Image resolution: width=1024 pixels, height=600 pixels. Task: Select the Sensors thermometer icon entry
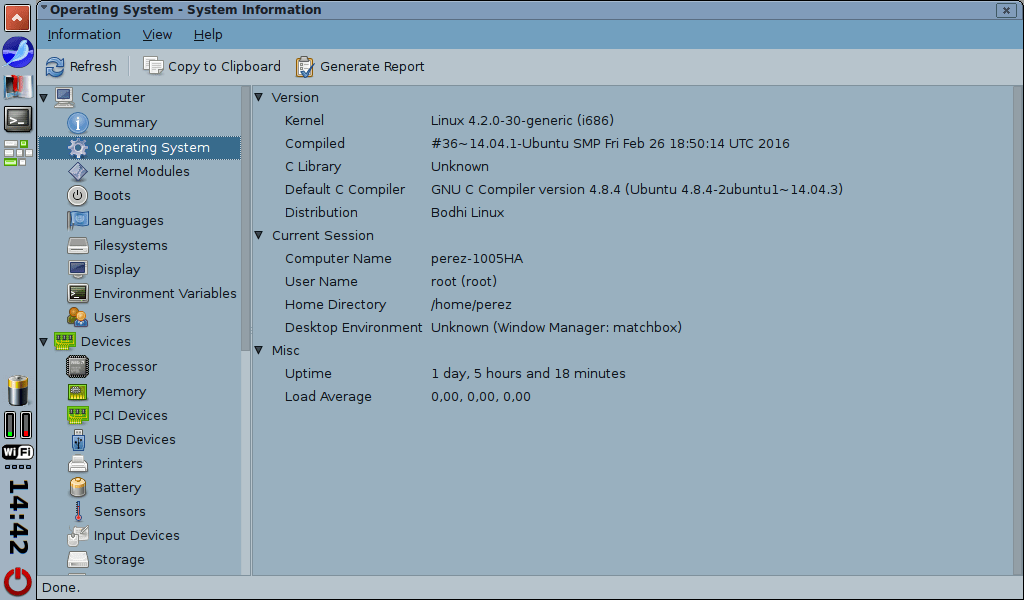pyautogui.click(x=78, y=512)
